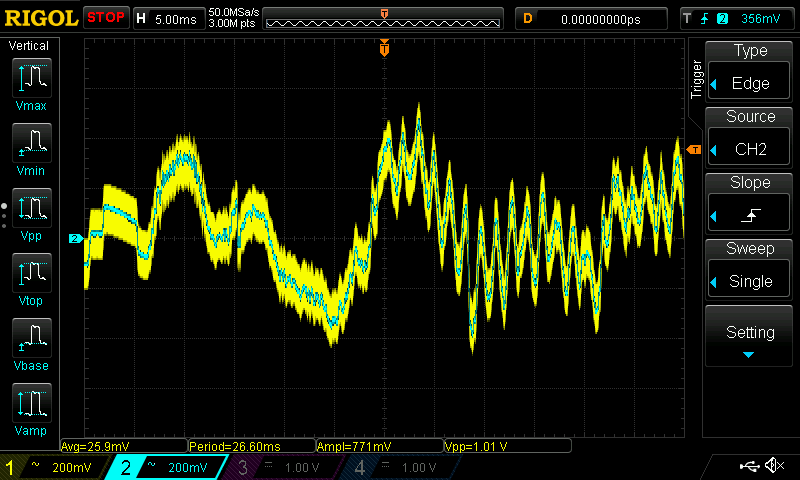
Task: Select the Vmax measurement icon
Action: (32, 78)
